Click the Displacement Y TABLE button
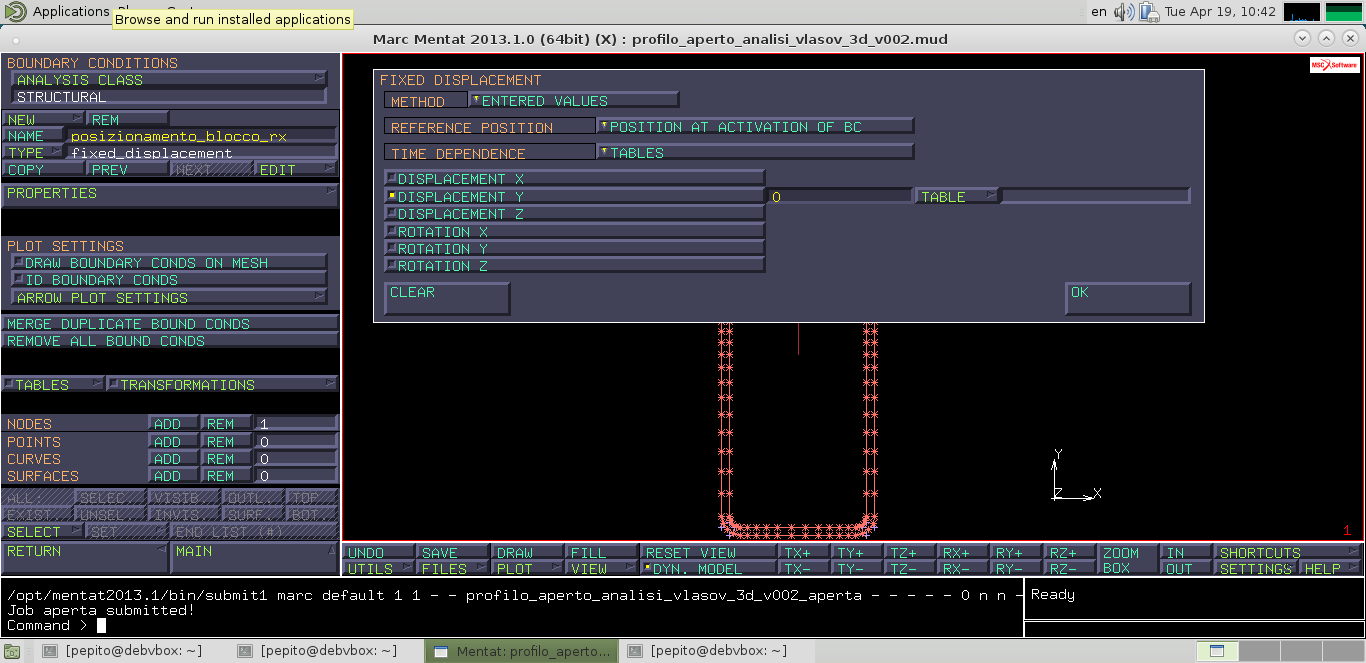The width and height of the screenshot is (1366, 663). click(957, 196)
